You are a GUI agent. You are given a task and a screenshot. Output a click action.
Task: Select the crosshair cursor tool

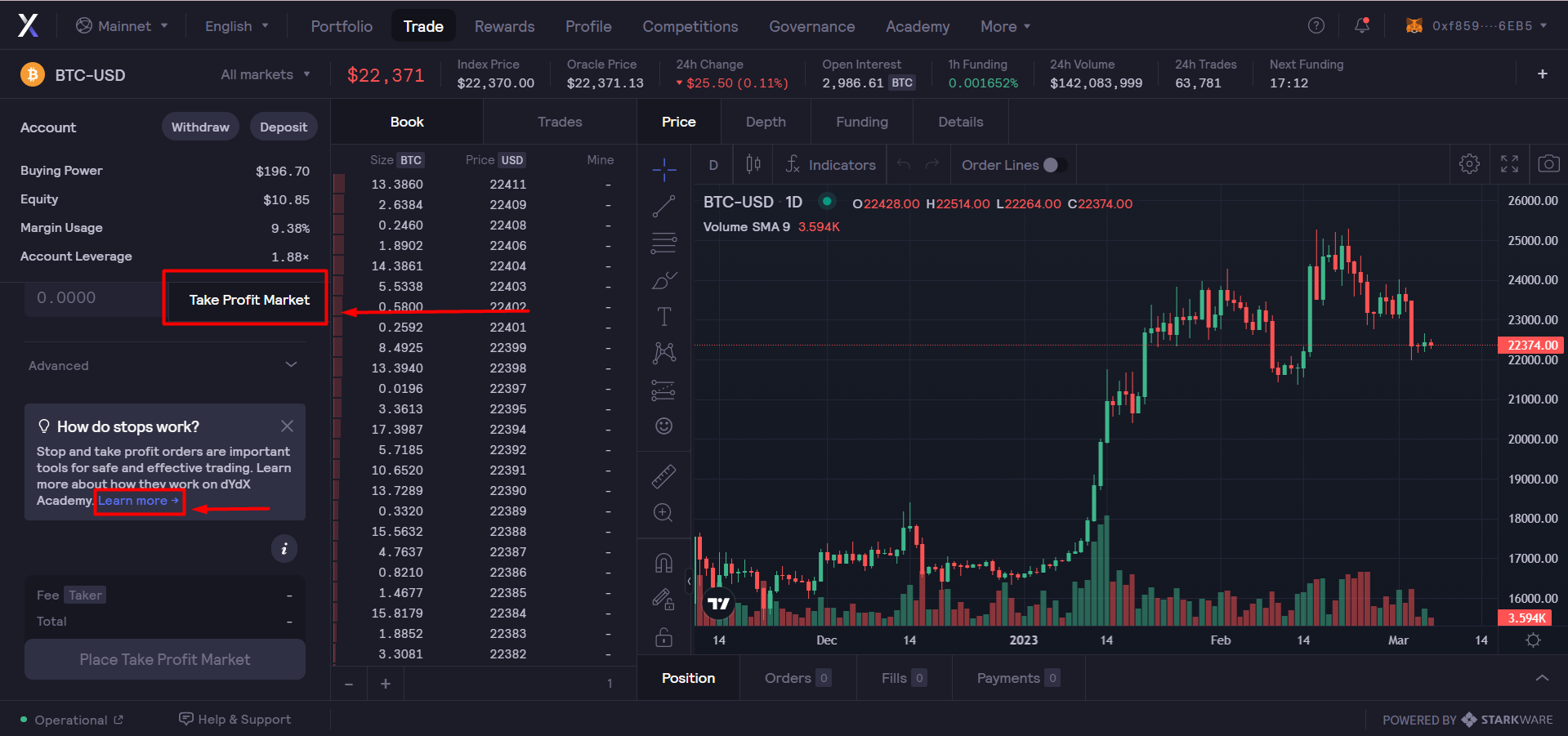663,169
